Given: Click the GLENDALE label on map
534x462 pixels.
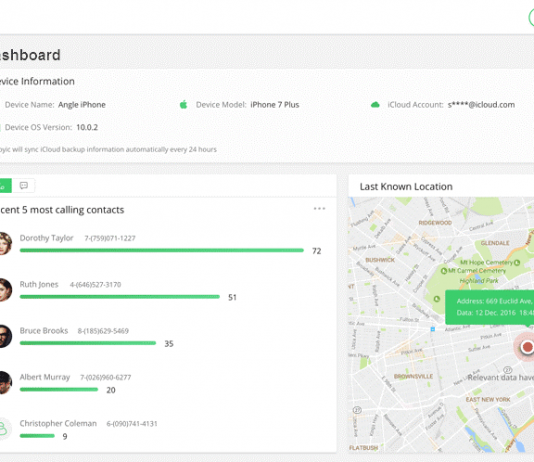Looking at the screenshot, I should click(495, 243).
